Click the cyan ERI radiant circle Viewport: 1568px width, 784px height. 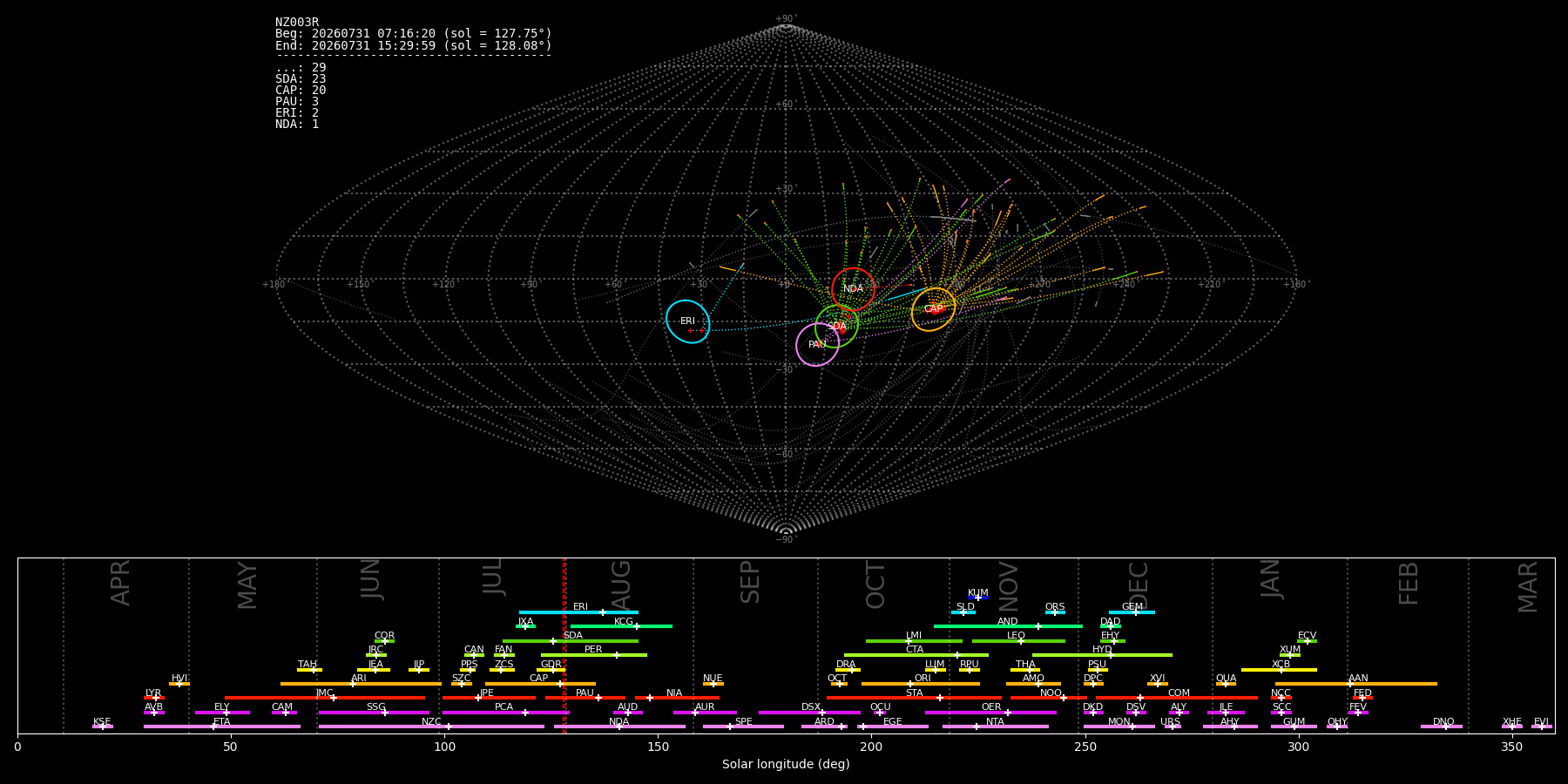click(x=687, y=321)
